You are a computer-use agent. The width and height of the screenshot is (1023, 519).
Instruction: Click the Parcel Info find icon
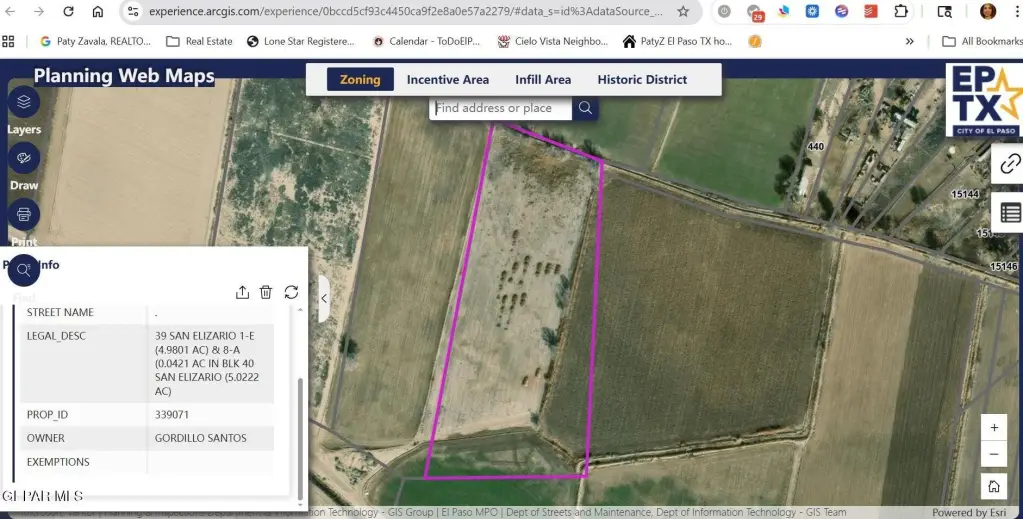point(24,270)
